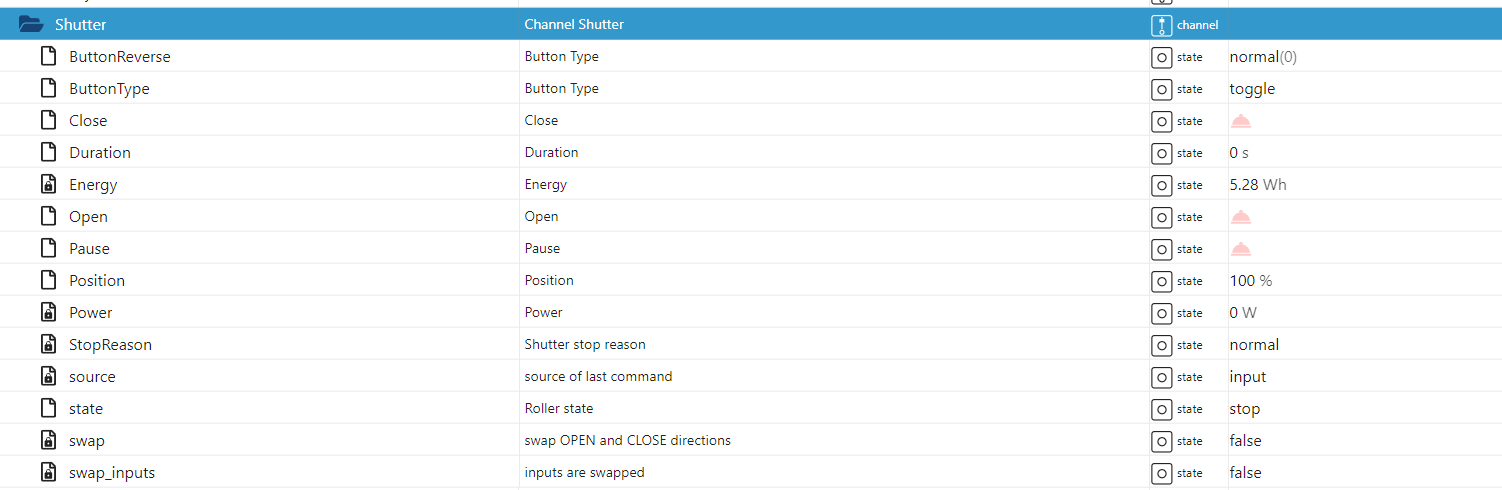Click the Roller state description text
1502x490 pixels.
(559, 409)
